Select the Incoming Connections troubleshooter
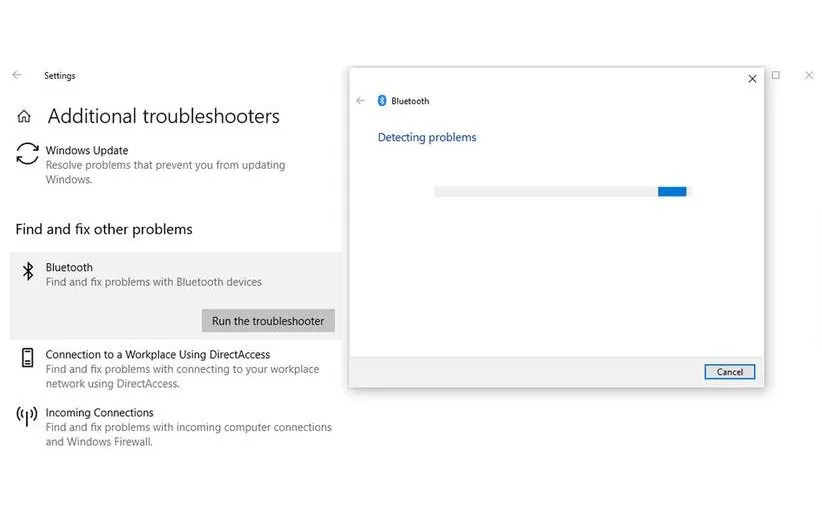Viewport: 822px width, 522px height. click(176, 427)
